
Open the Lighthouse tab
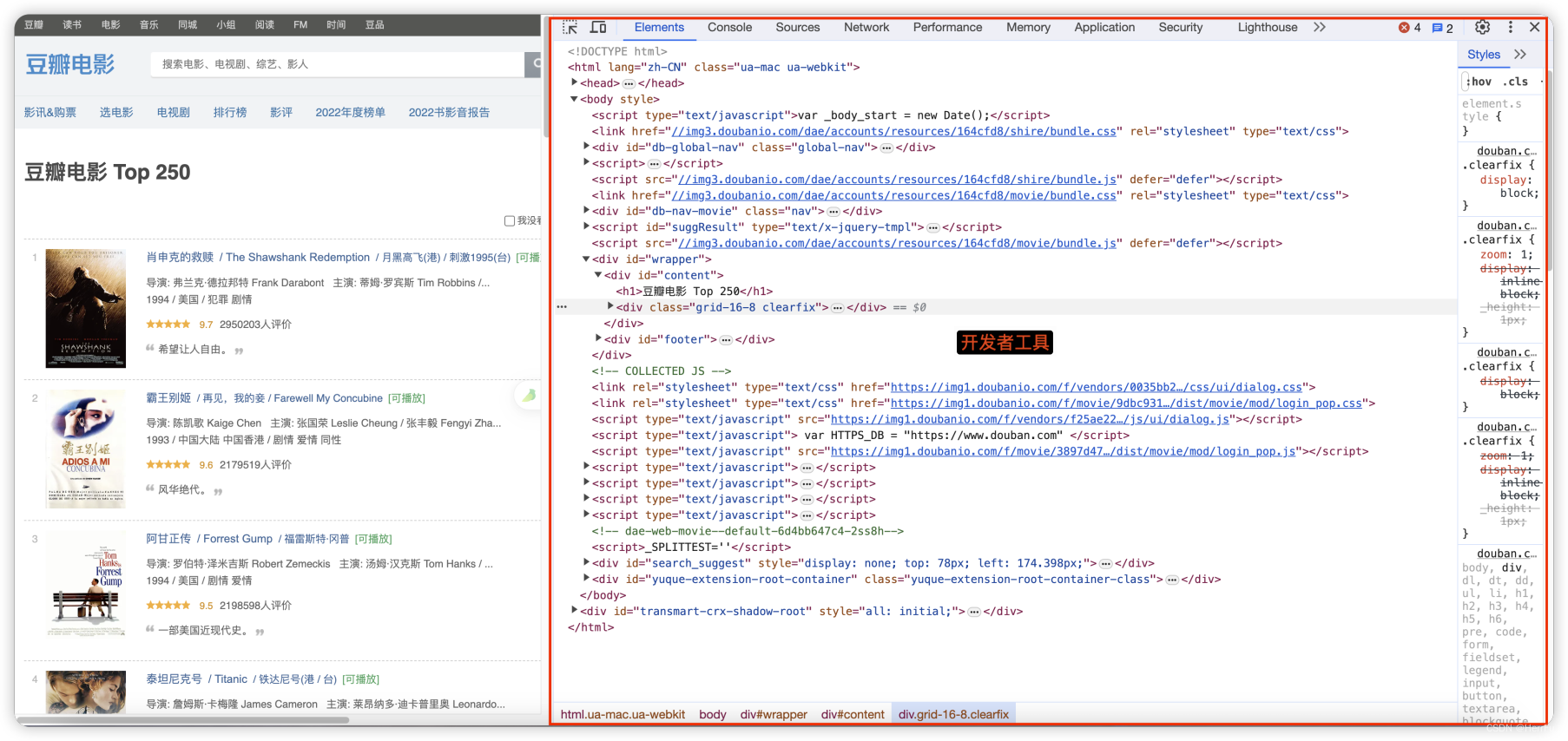pos(1268,28)
